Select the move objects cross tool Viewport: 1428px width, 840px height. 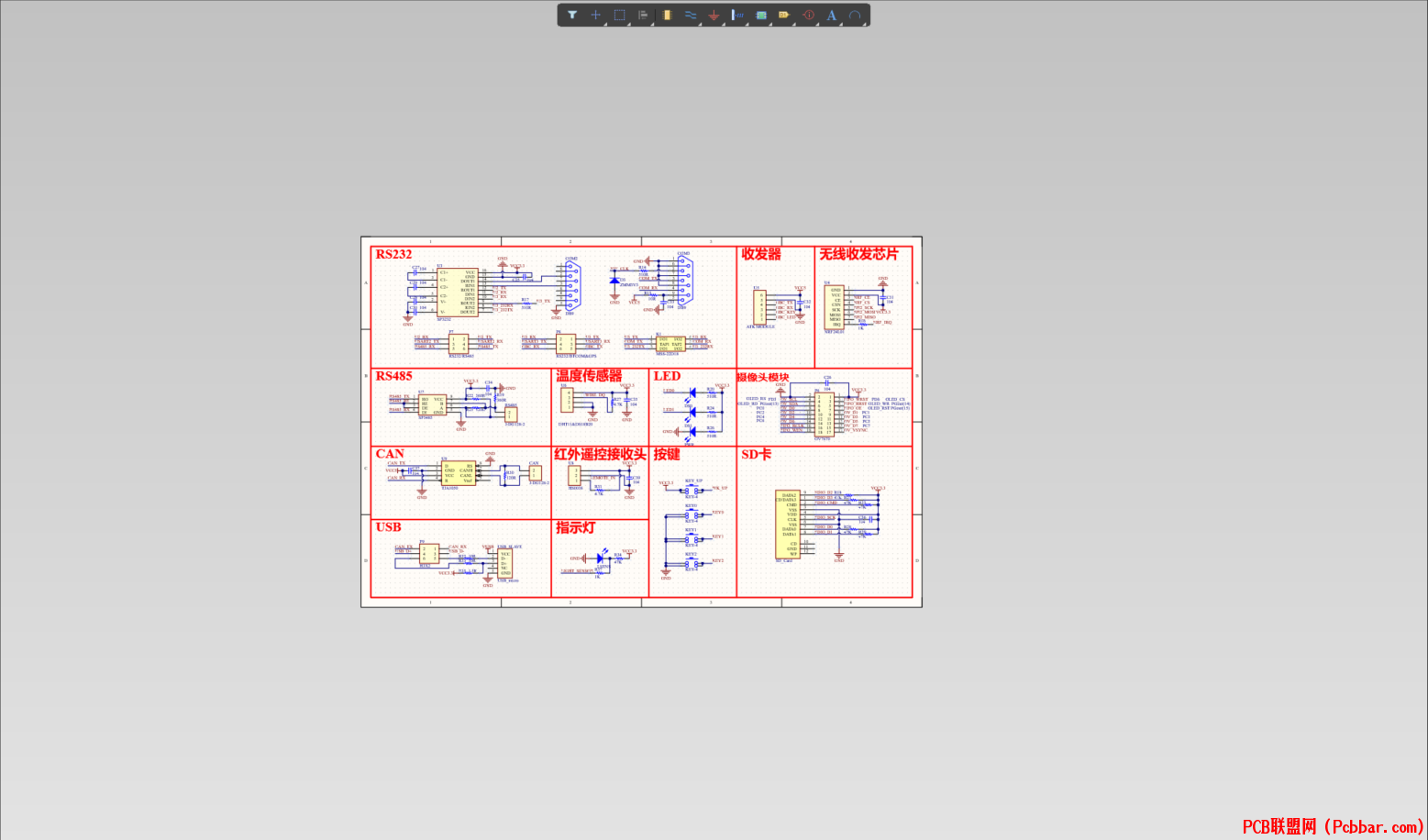click(x=595, y=15)
